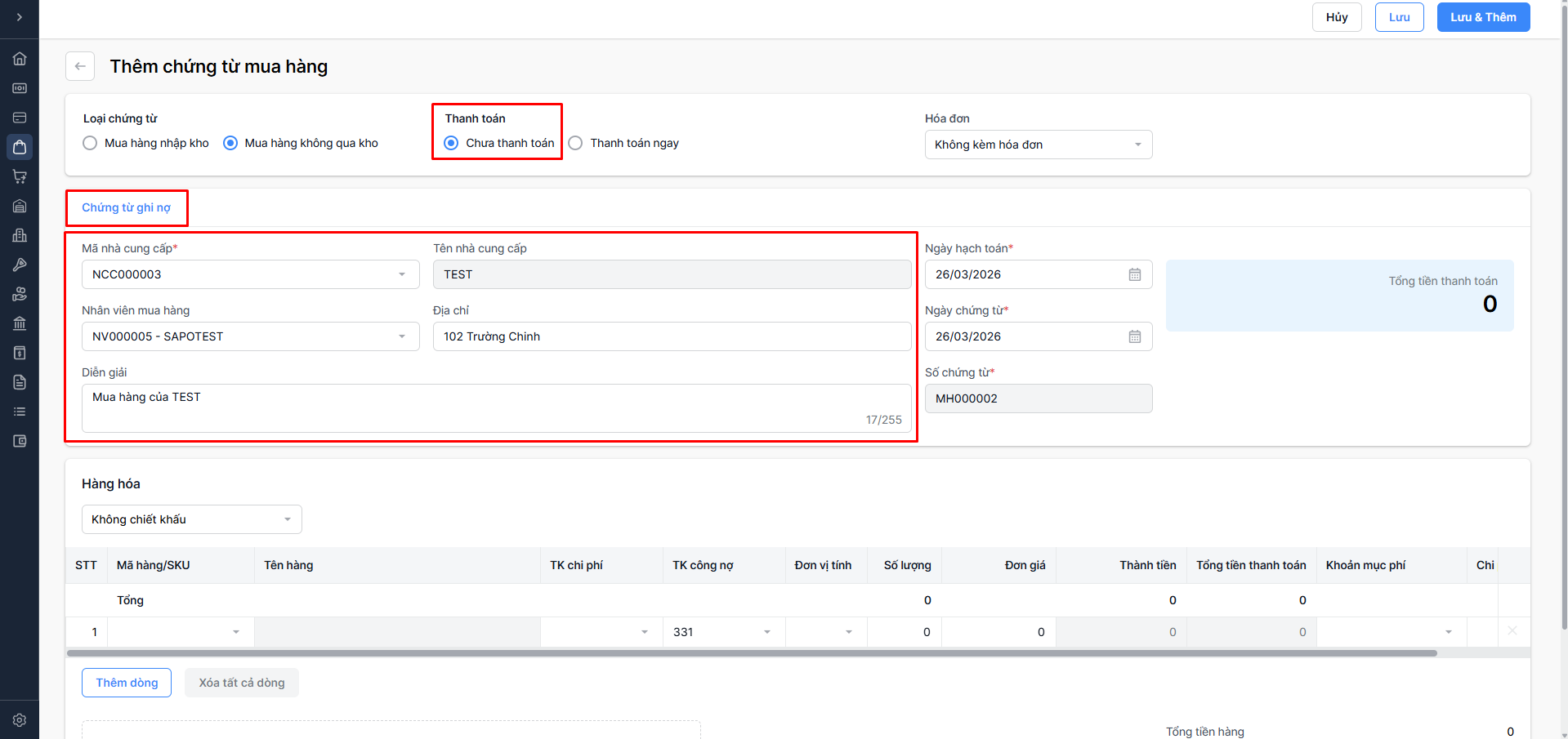Open calendar for Ngày hạch toán
1568x739 pixels.
(x=1134, y=274)
